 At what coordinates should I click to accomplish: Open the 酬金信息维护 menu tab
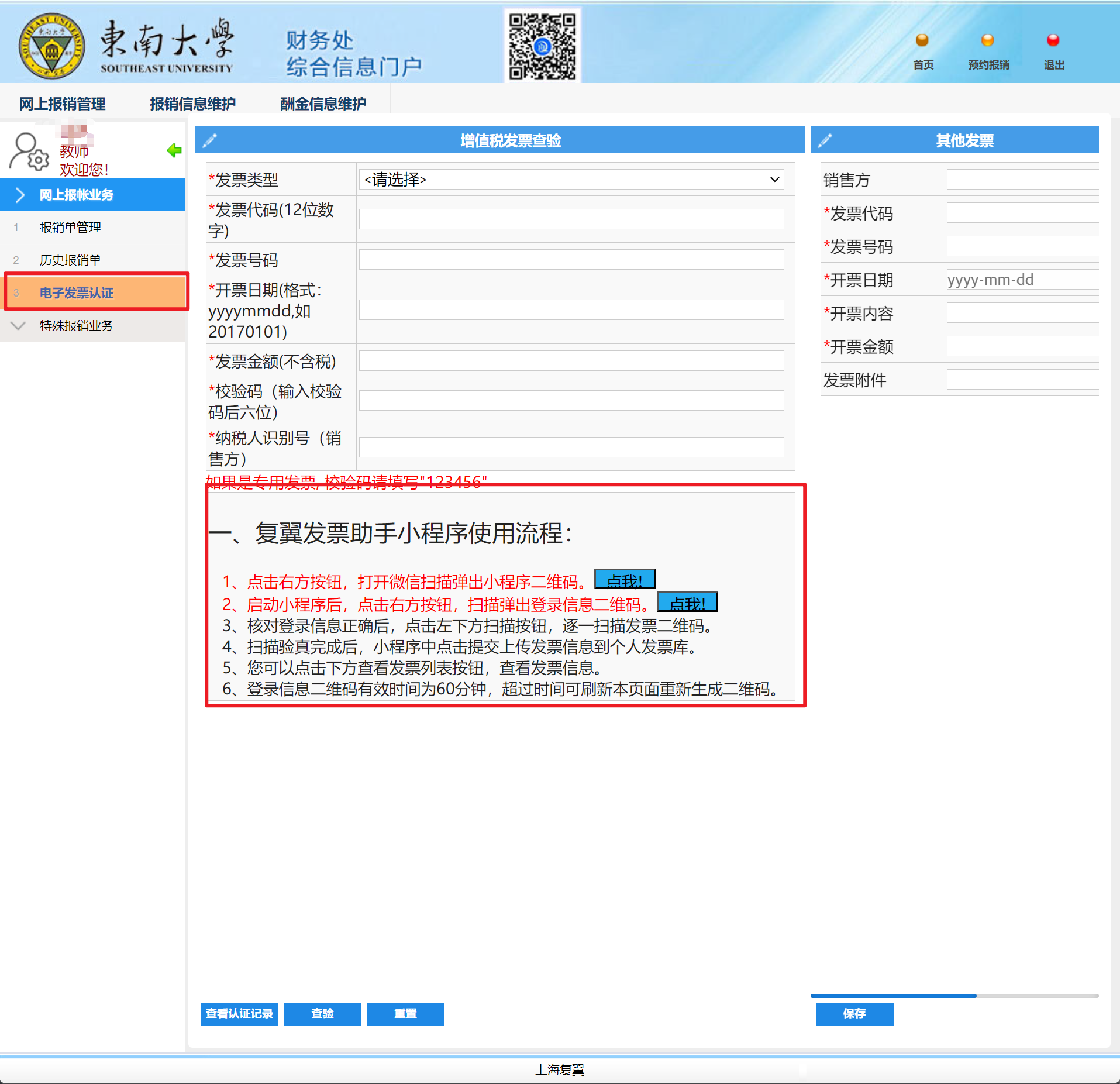(323, 104)
